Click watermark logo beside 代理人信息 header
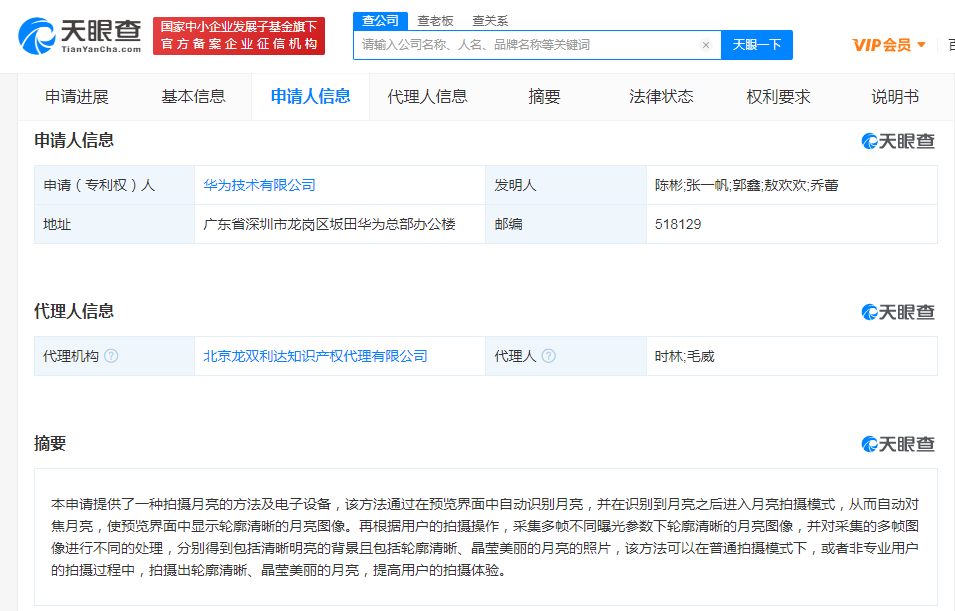 pyautogui.click(x=897, y=312)
